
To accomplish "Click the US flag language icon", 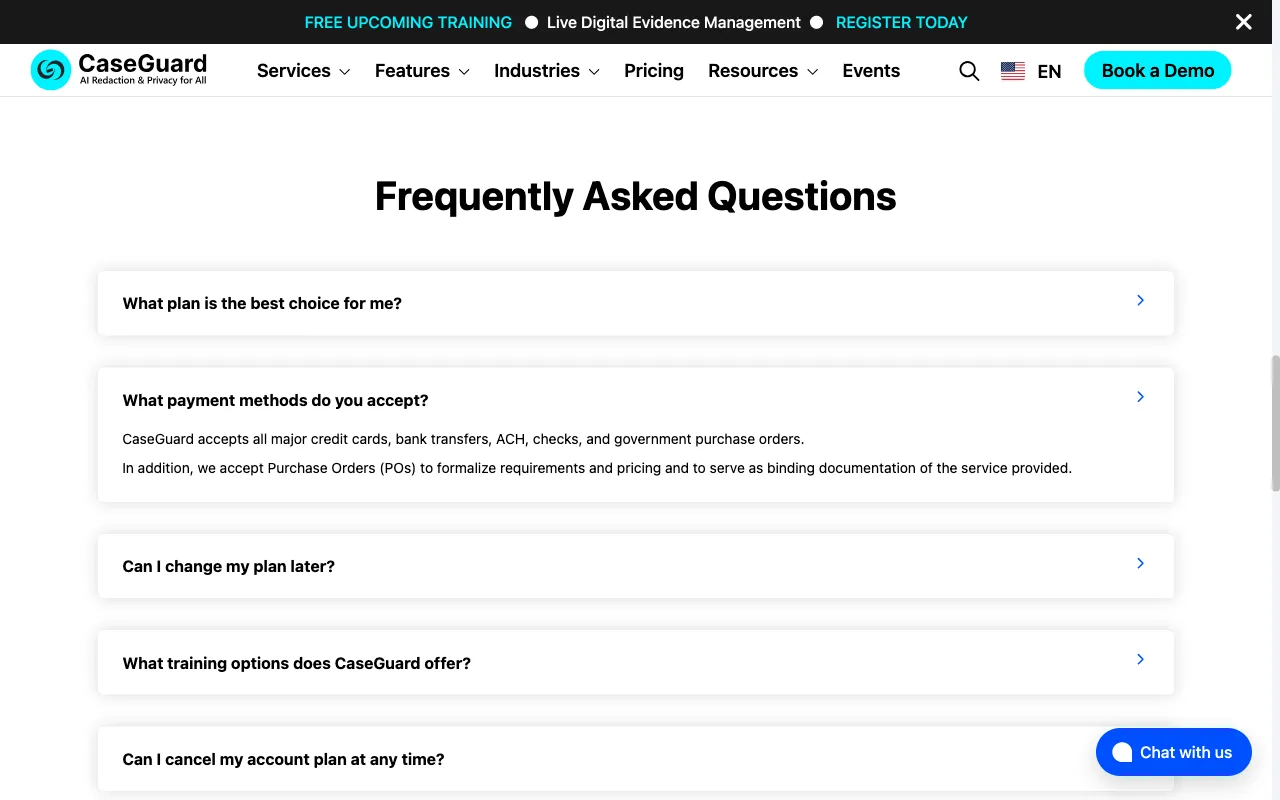I will 1013,71.
